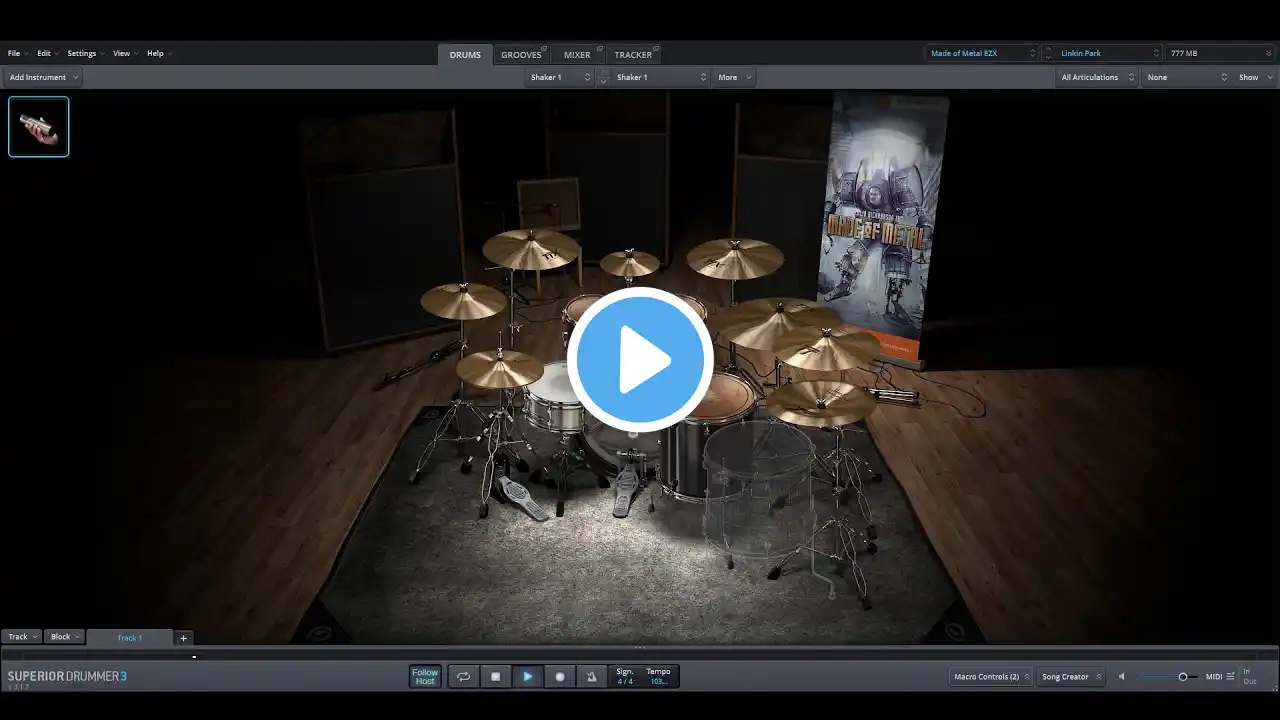1280x720 pixels.
Task: Adjust the master volume slider
Action: tap(1168, 677)
